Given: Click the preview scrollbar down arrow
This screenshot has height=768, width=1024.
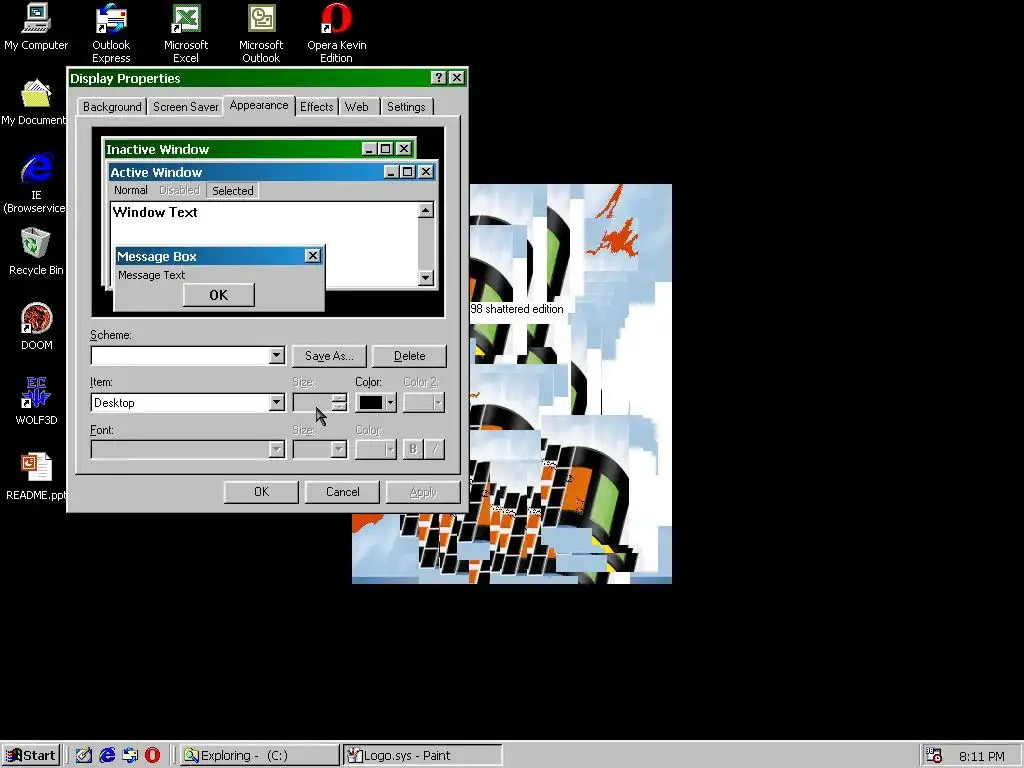Looking at the screenshot, I should [426, 278].
